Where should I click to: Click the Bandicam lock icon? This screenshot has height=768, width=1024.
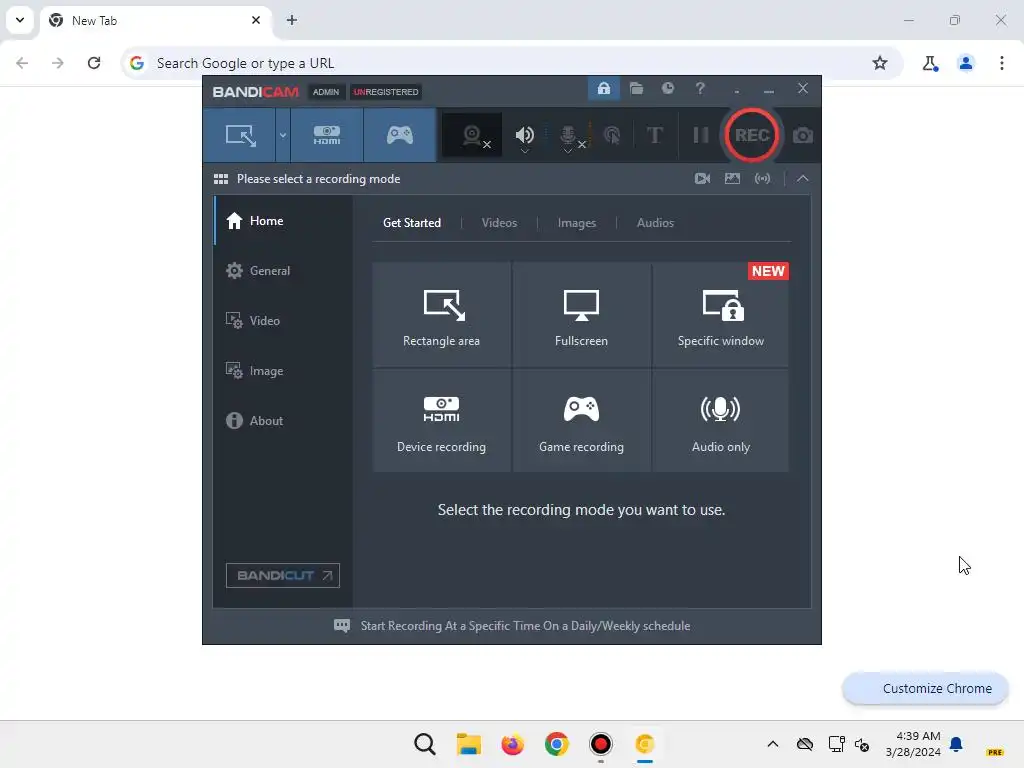[603, 88]
